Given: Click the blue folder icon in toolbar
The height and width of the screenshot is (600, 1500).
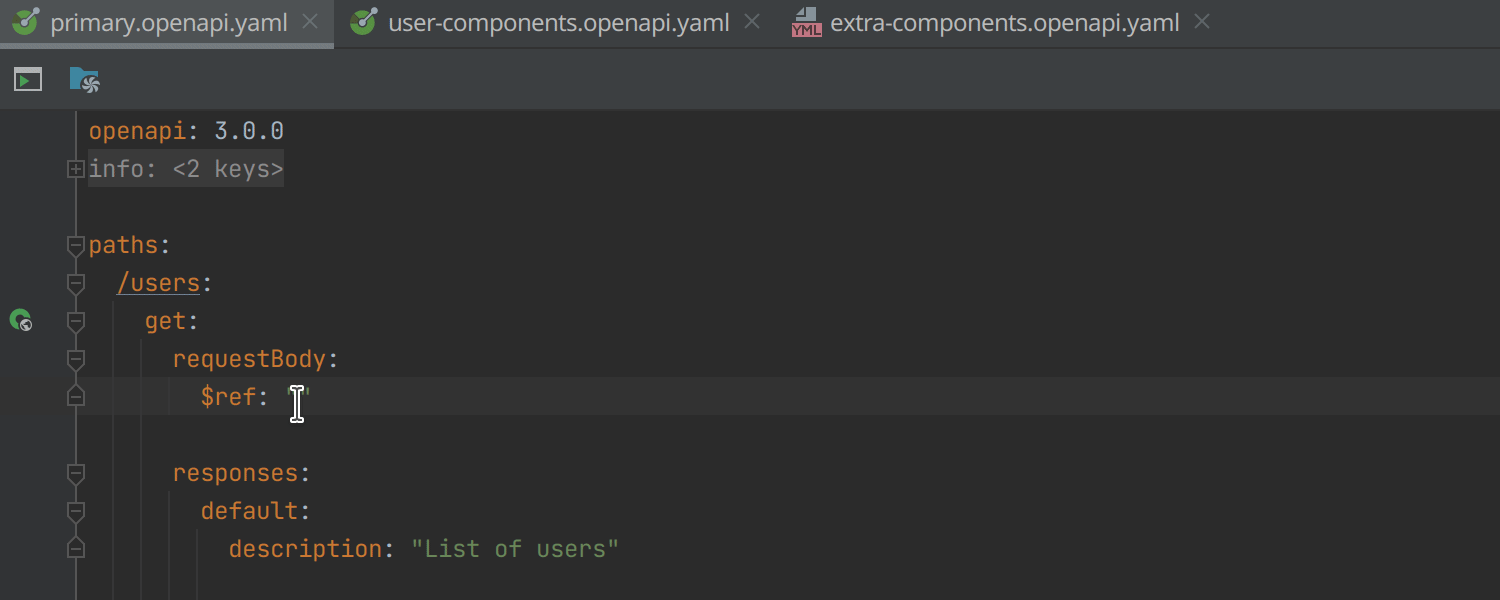Looking at the screenshot, I should [84, 80].
